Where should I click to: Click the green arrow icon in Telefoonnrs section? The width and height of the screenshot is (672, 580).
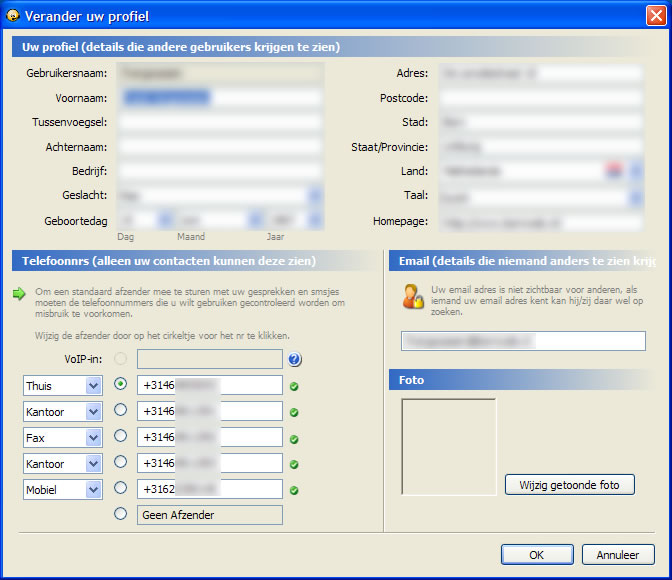tap(19, 294)
